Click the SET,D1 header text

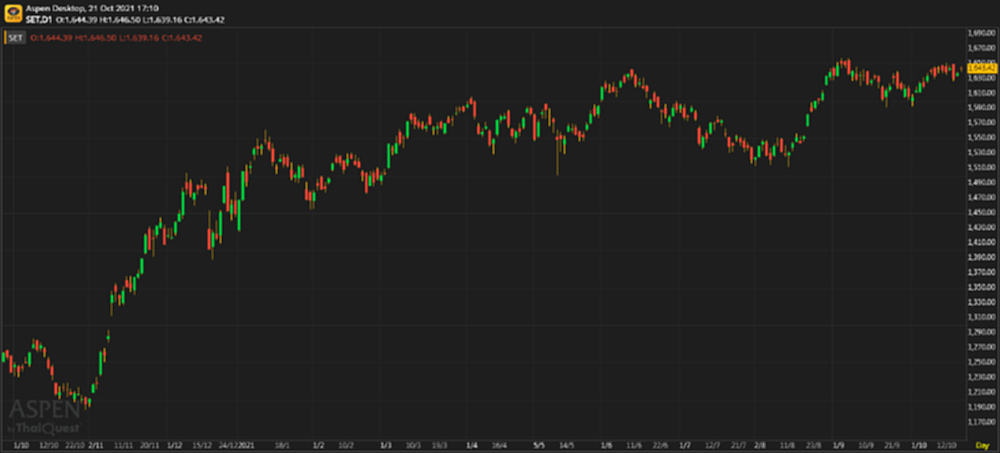point(38,20)
